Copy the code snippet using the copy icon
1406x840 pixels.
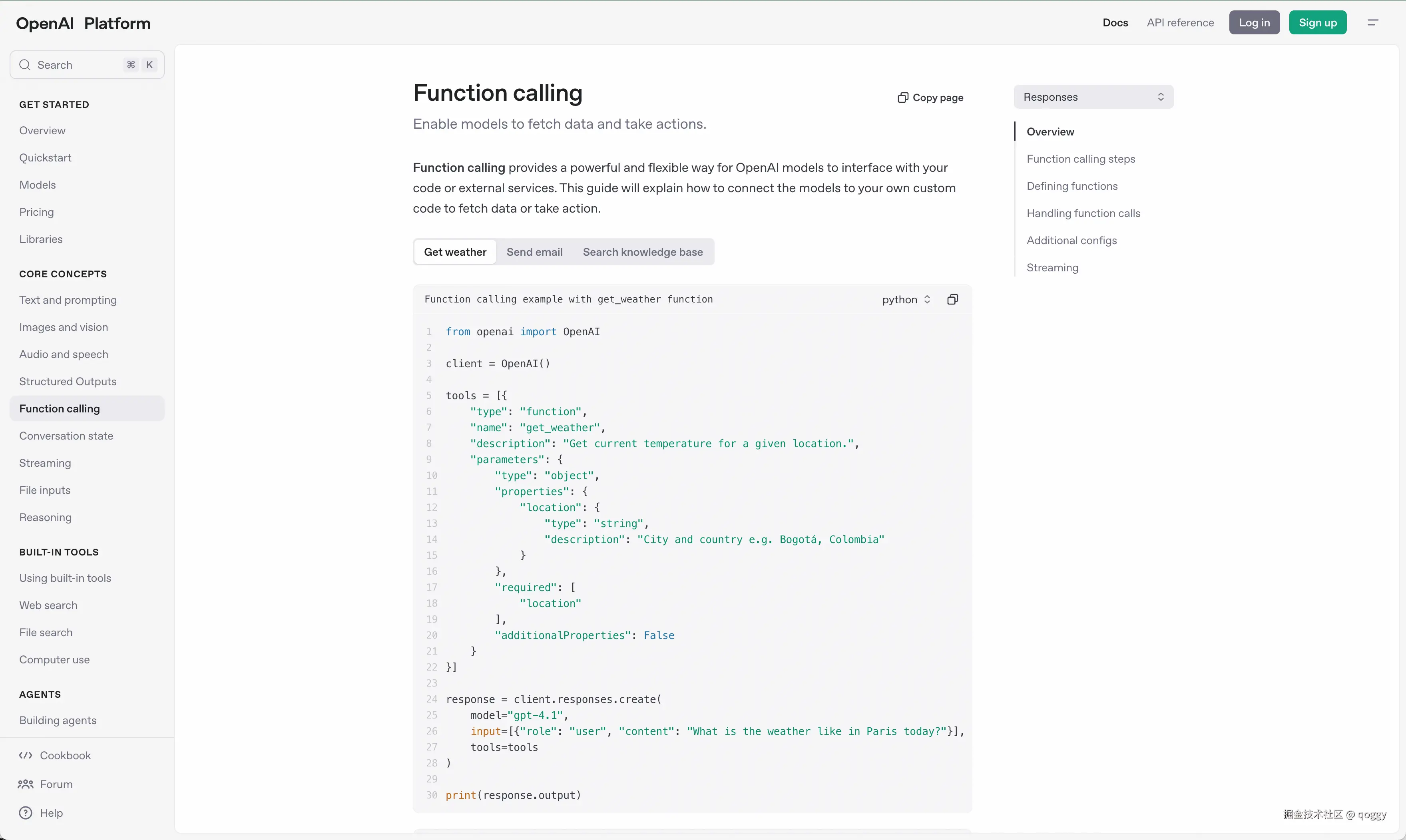click(953, 299)
